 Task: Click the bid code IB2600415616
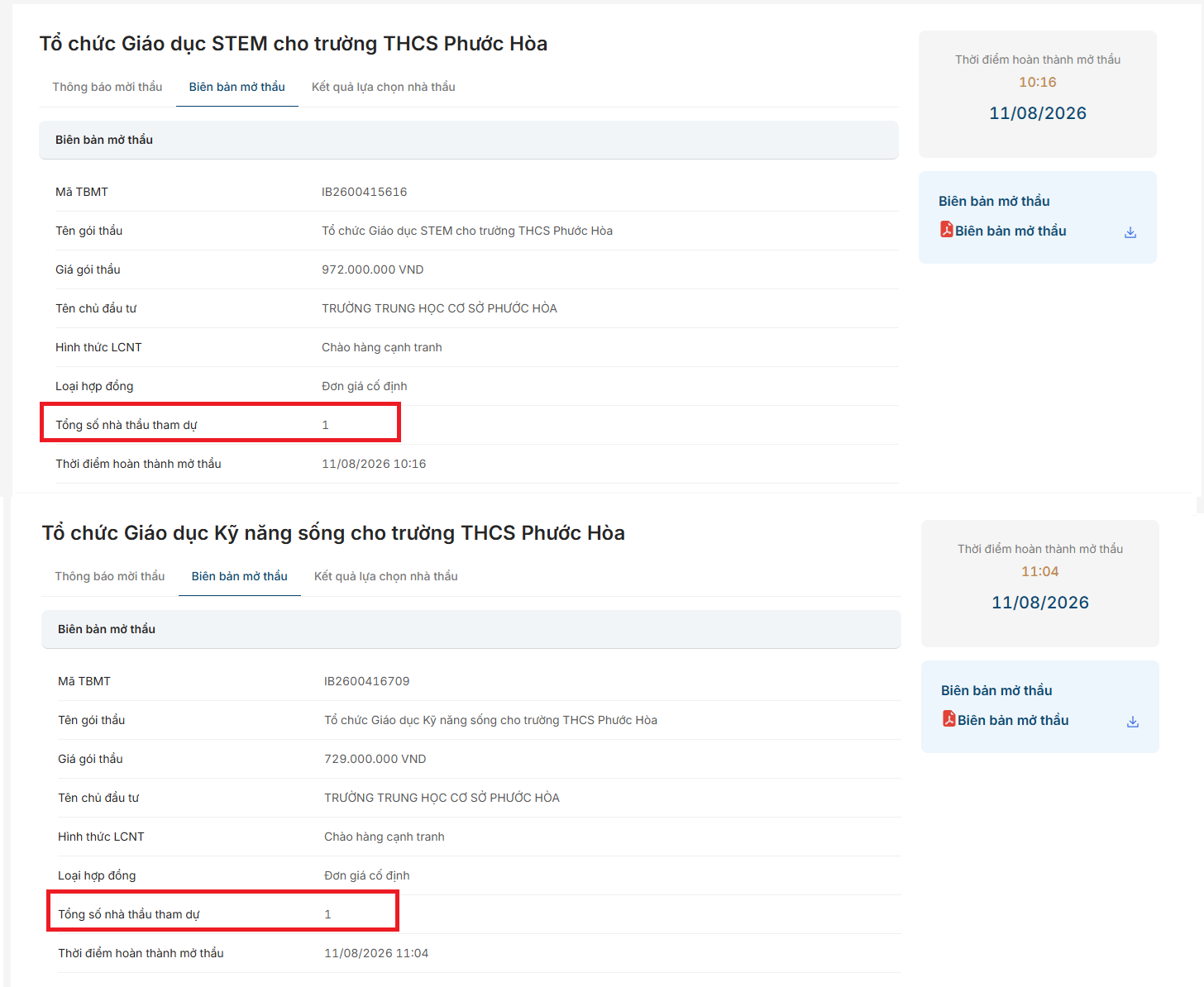pyautogui.click(x=365, y=192)
